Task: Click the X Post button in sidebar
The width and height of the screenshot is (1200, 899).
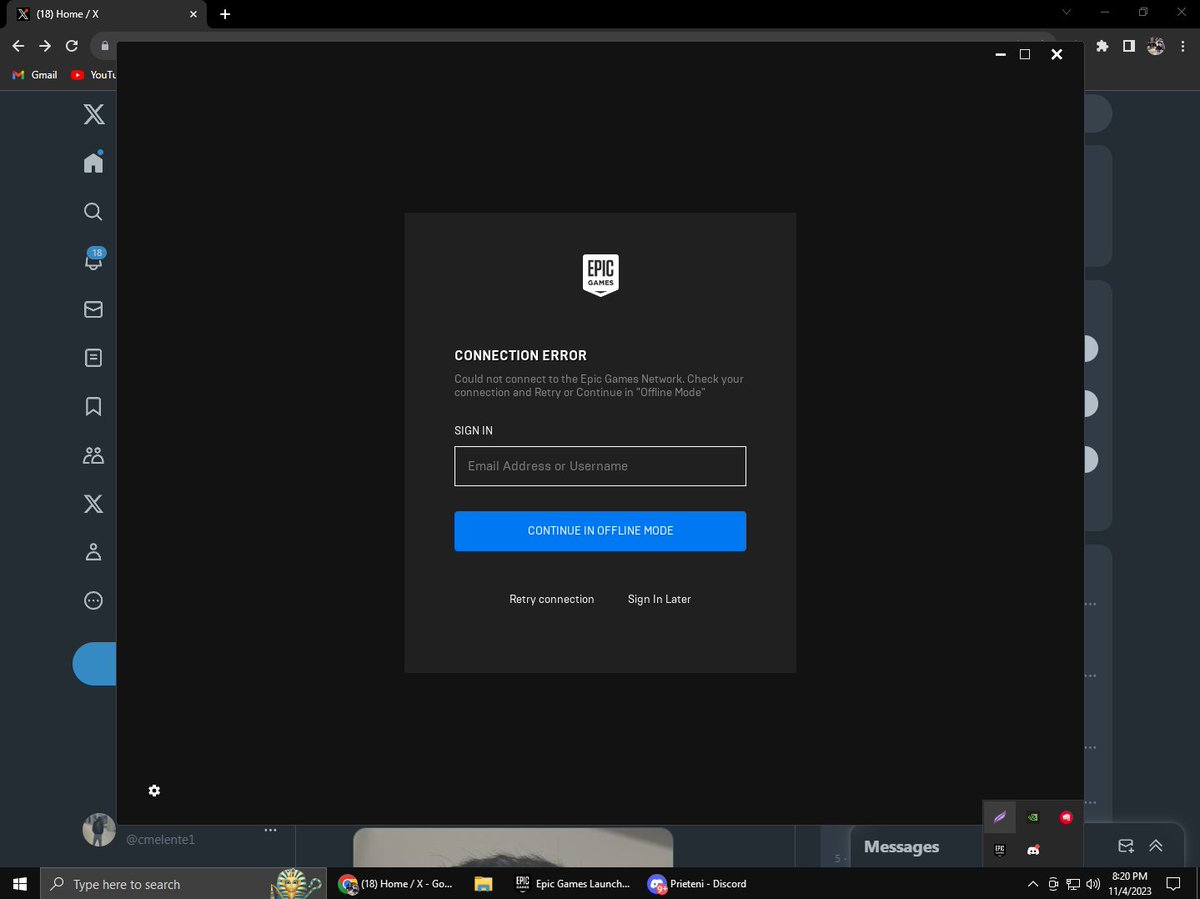Action: pyautogui.click(x=95, y=664)
